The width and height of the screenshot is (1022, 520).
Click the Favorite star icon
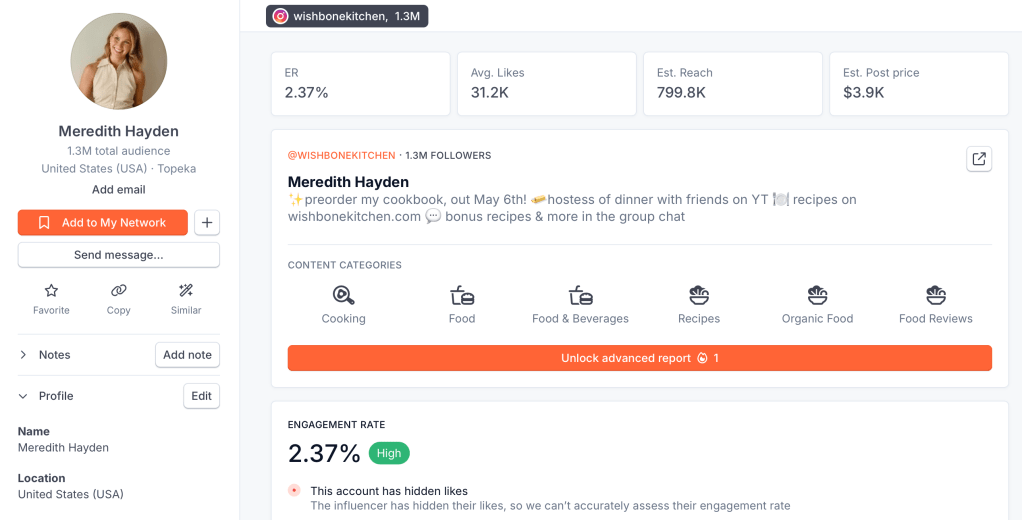point(51,291)
